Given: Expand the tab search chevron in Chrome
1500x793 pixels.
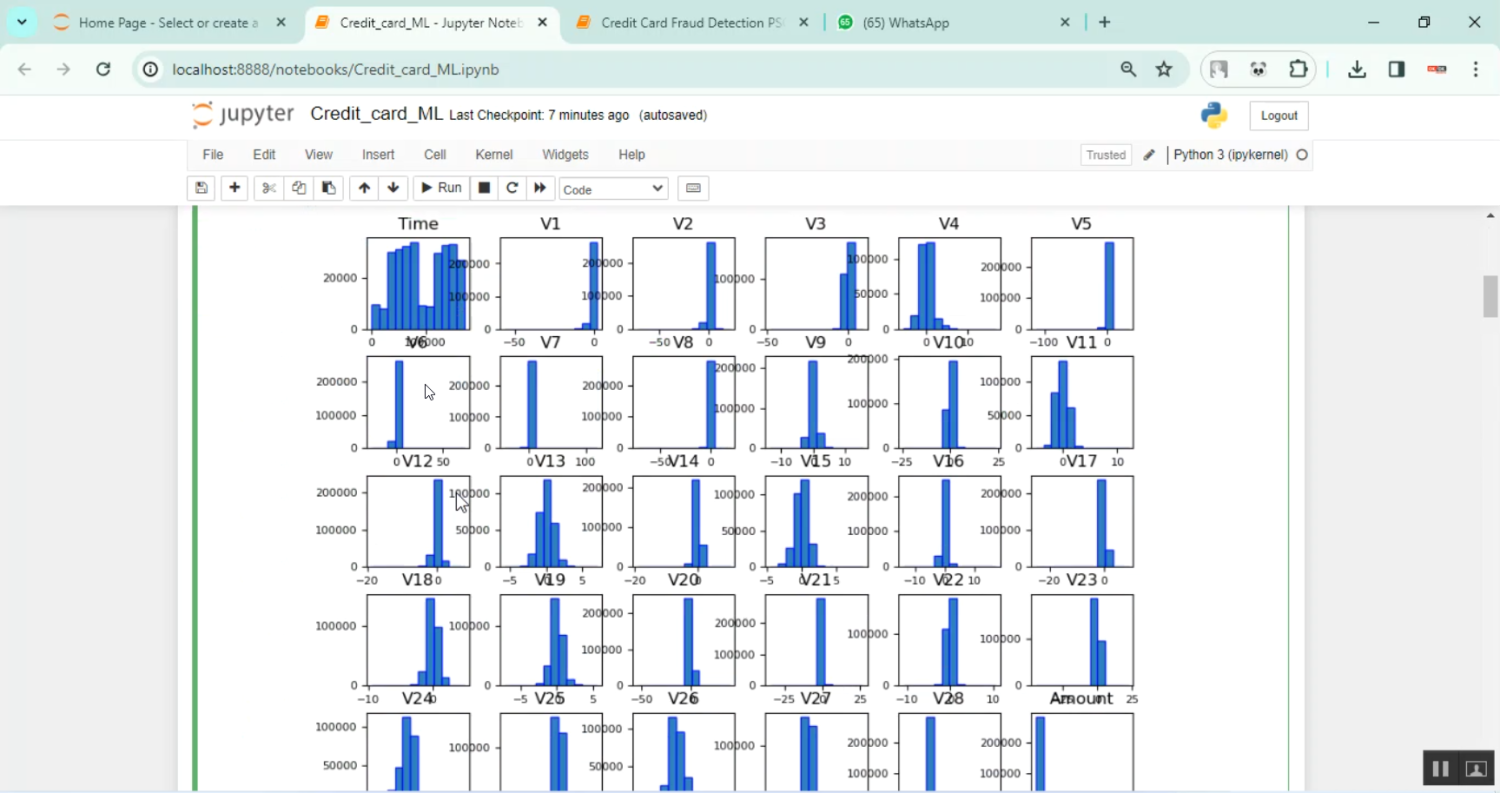Looking at the screenshot, I should coord(21,22).
